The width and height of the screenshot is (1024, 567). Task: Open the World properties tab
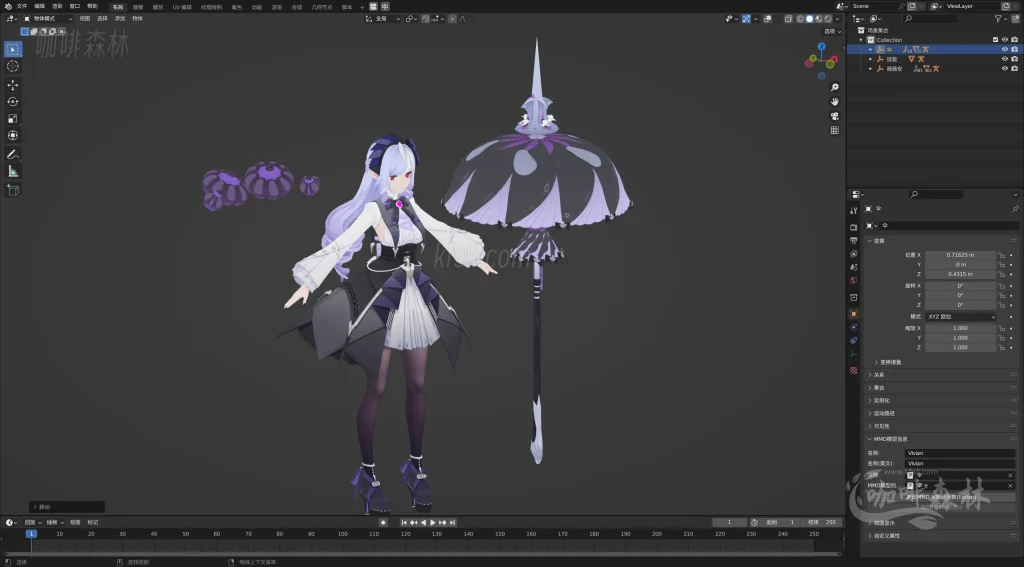854,280
